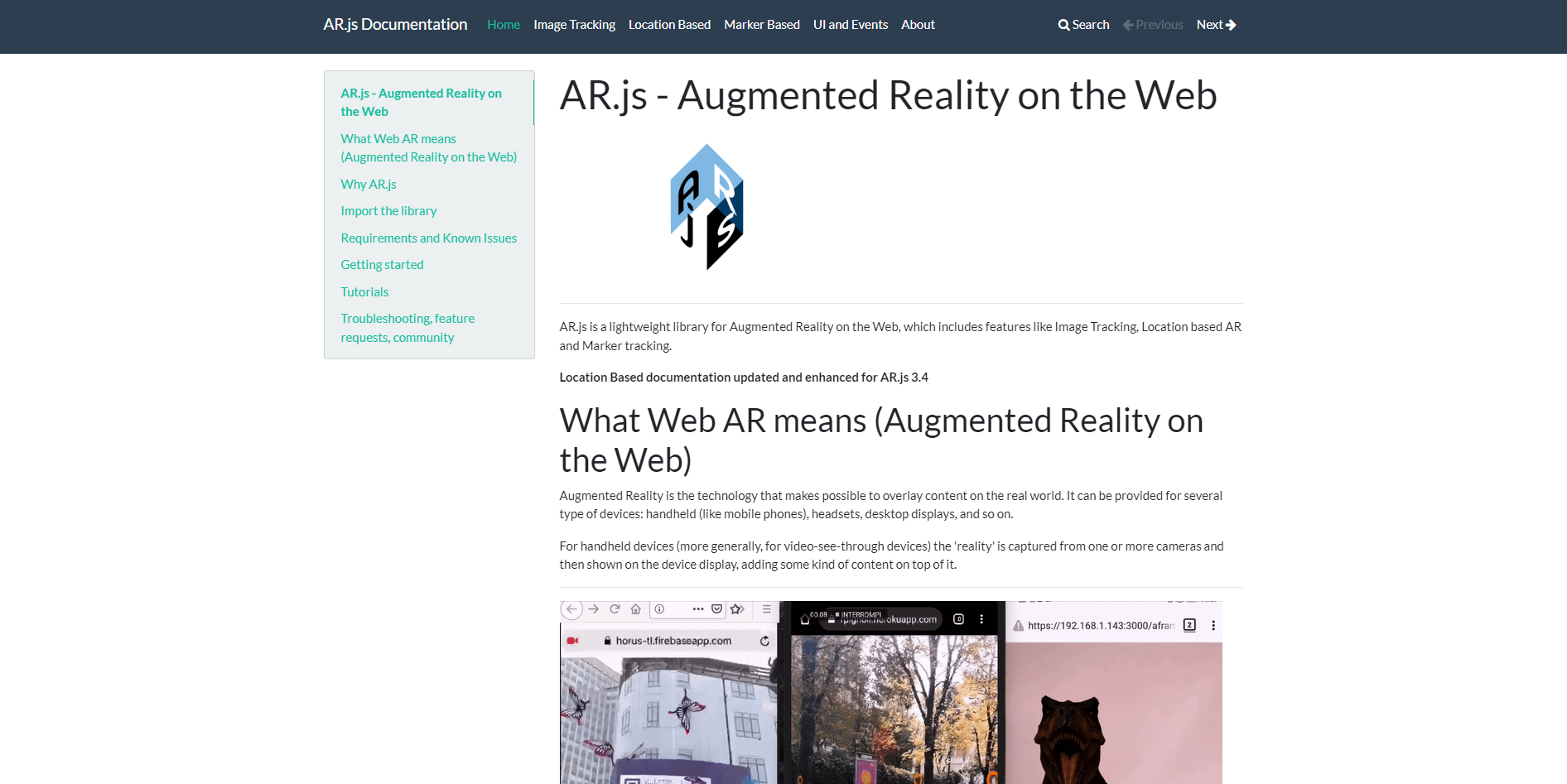Viewport: 1567px width, 784px height.
Task: Go to the Location Based page
Action: pyautogui.click(x=669, y=25)
